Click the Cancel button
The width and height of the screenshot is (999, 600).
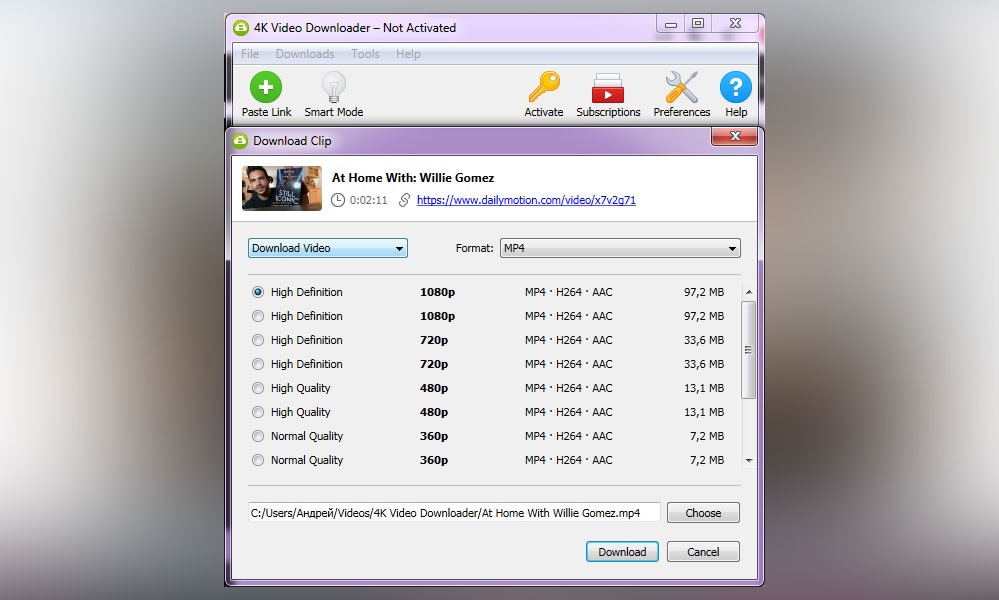[x=703, y=552]
